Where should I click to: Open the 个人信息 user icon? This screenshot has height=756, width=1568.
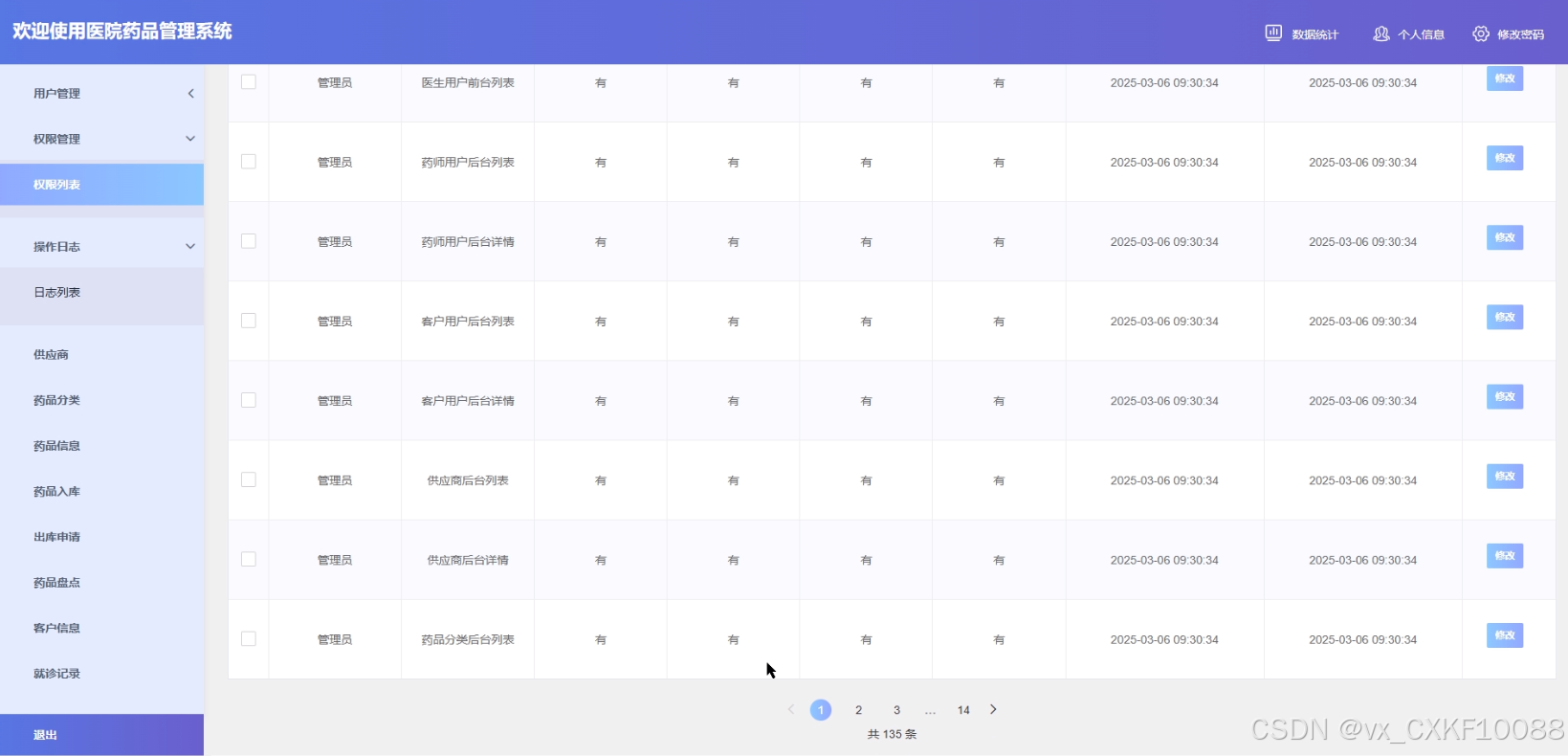tap(1380, 33)
